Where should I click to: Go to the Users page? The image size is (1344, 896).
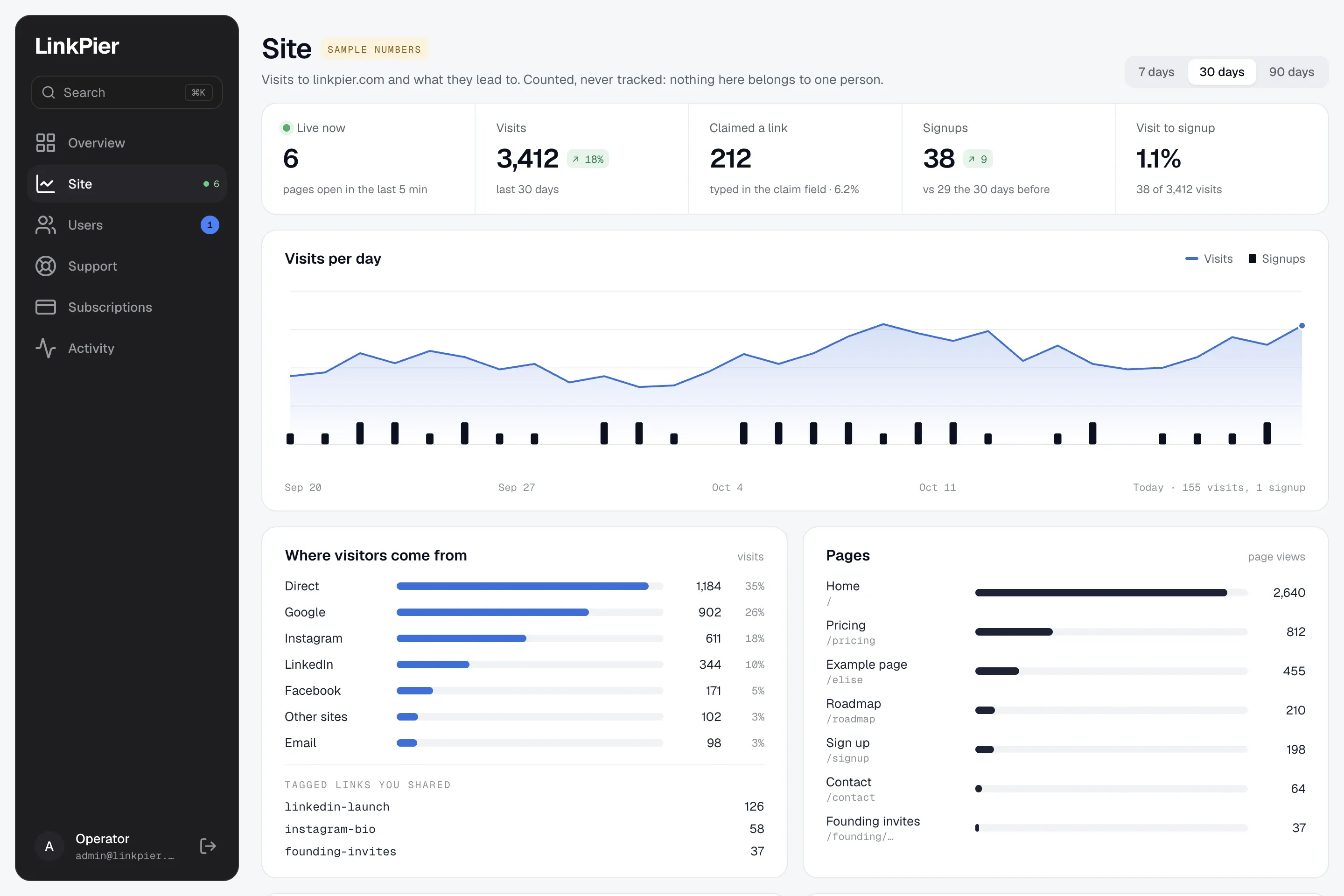127,225
